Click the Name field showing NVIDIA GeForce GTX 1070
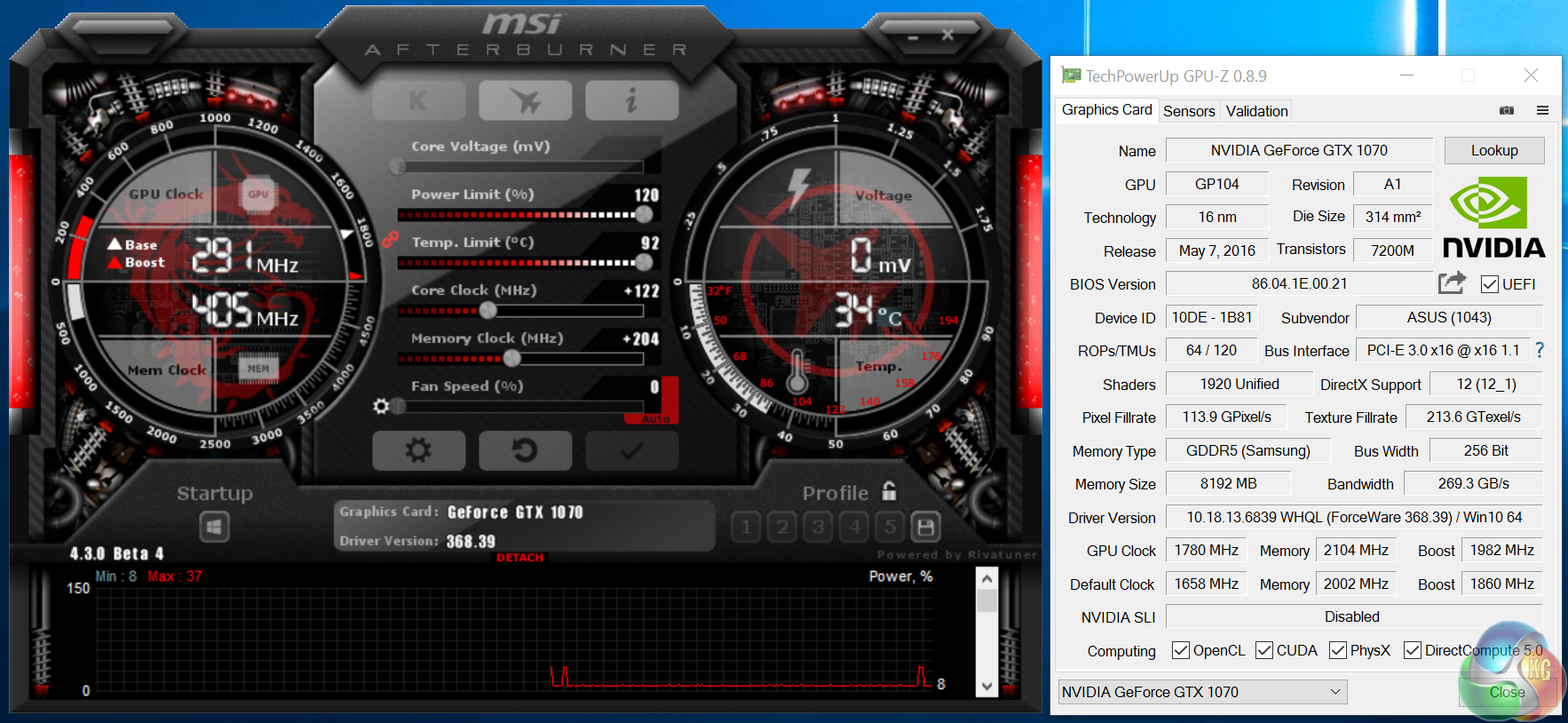 (x=1299, y=150)
